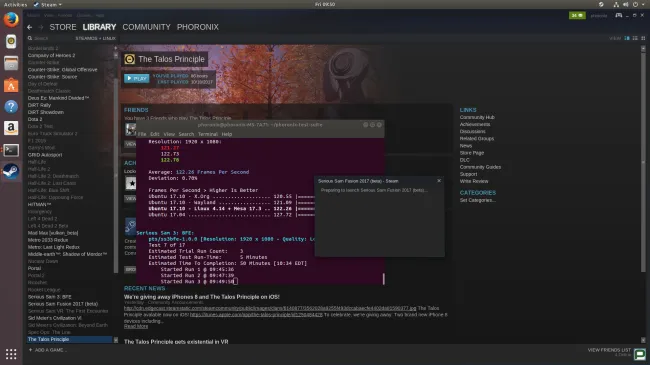The width and height of the screenshot is (650, 365).
Task: Switch library to list view icon
Action: coord(635,38)
